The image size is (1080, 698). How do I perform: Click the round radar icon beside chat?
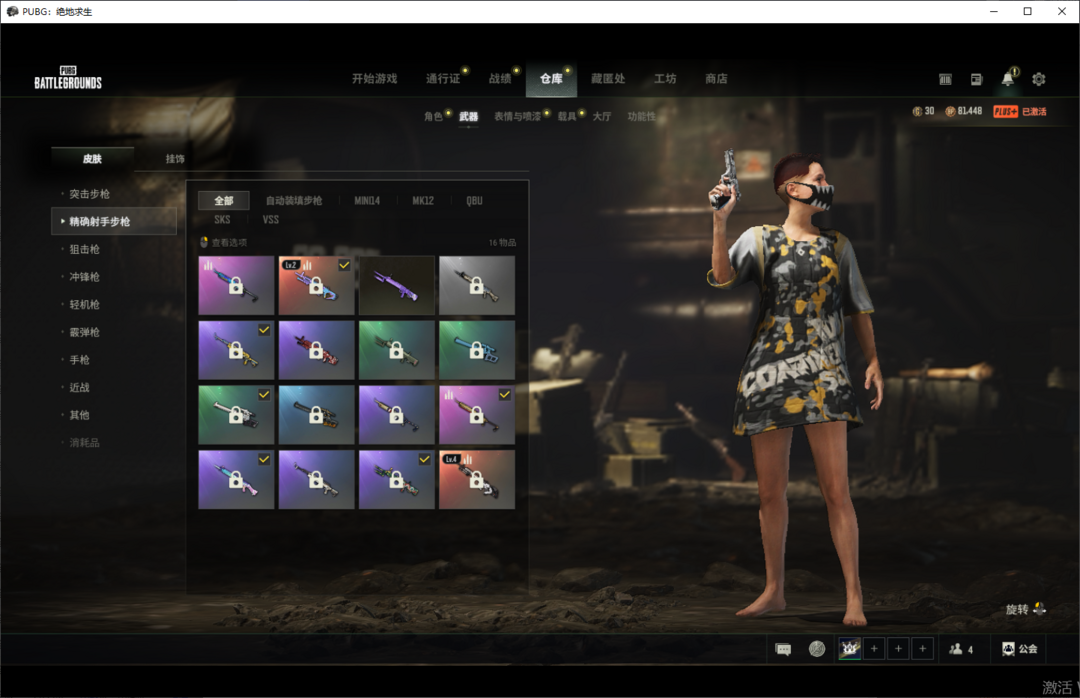point(817,649)
